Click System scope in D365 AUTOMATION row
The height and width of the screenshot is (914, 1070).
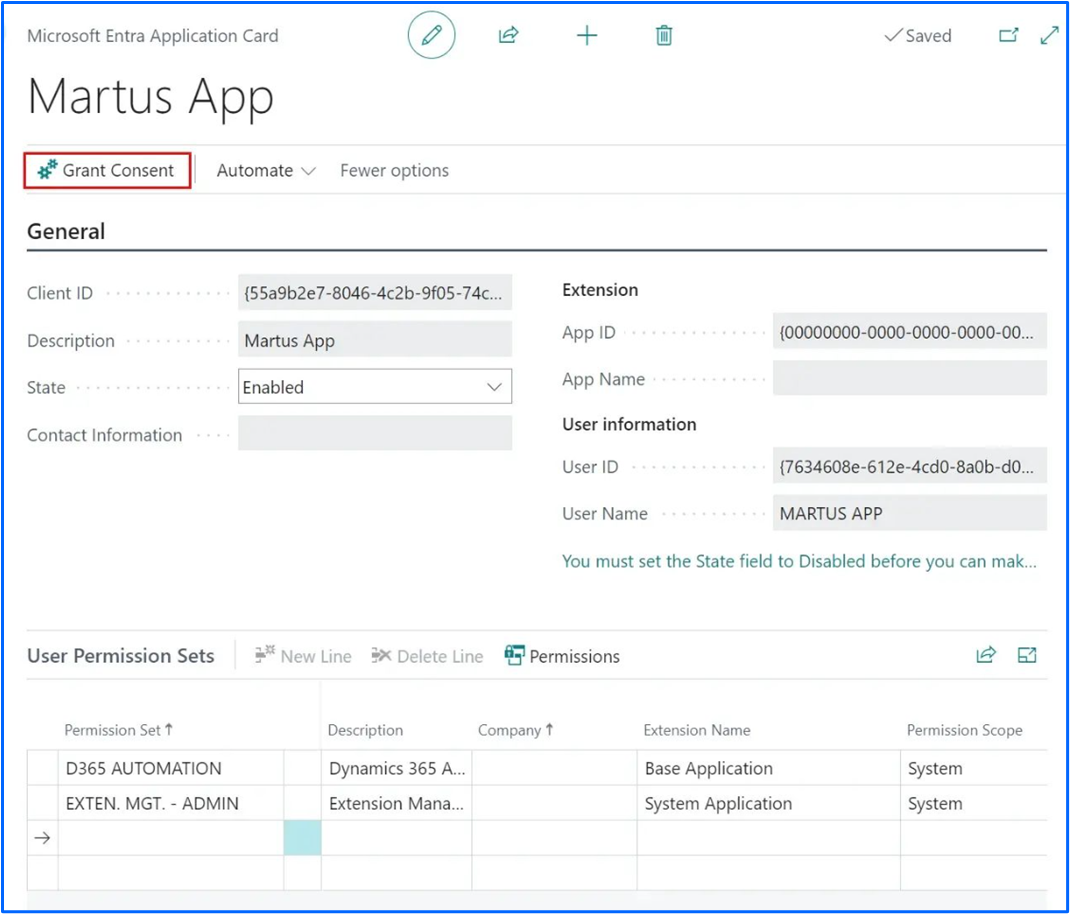pos(974,768)
